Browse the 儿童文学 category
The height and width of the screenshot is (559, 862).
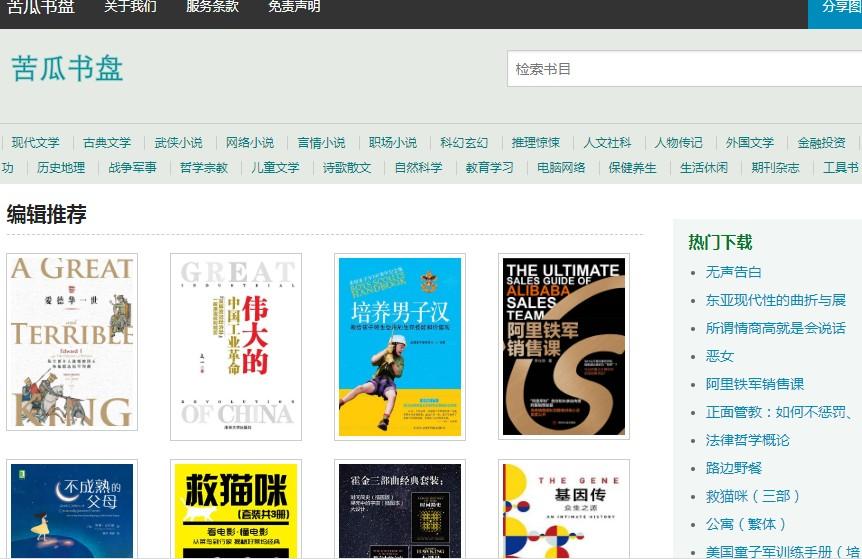coord(275,168)
